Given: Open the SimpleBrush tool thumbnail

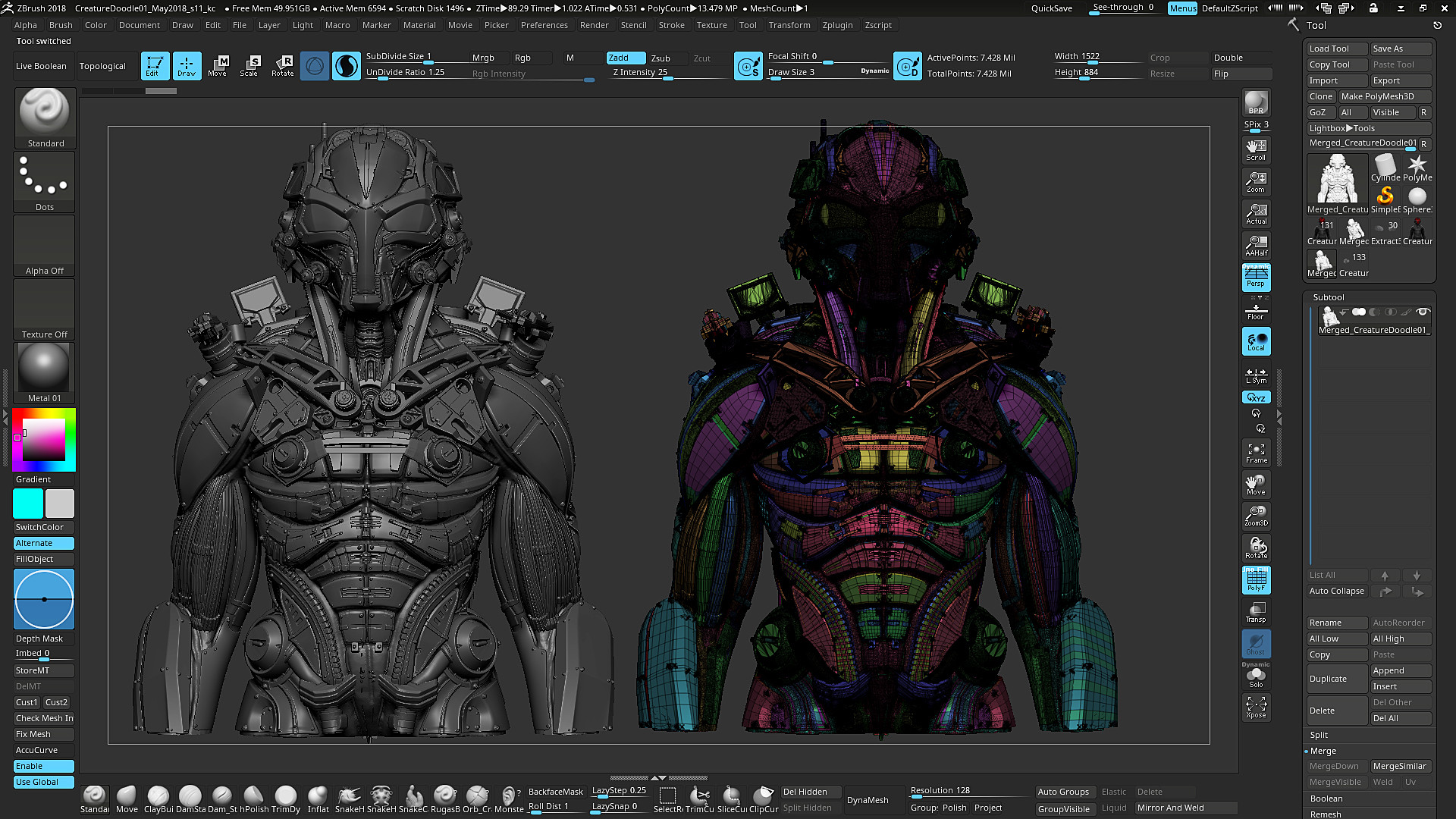Looking at the screenshot, I should tap(1385, 199).
